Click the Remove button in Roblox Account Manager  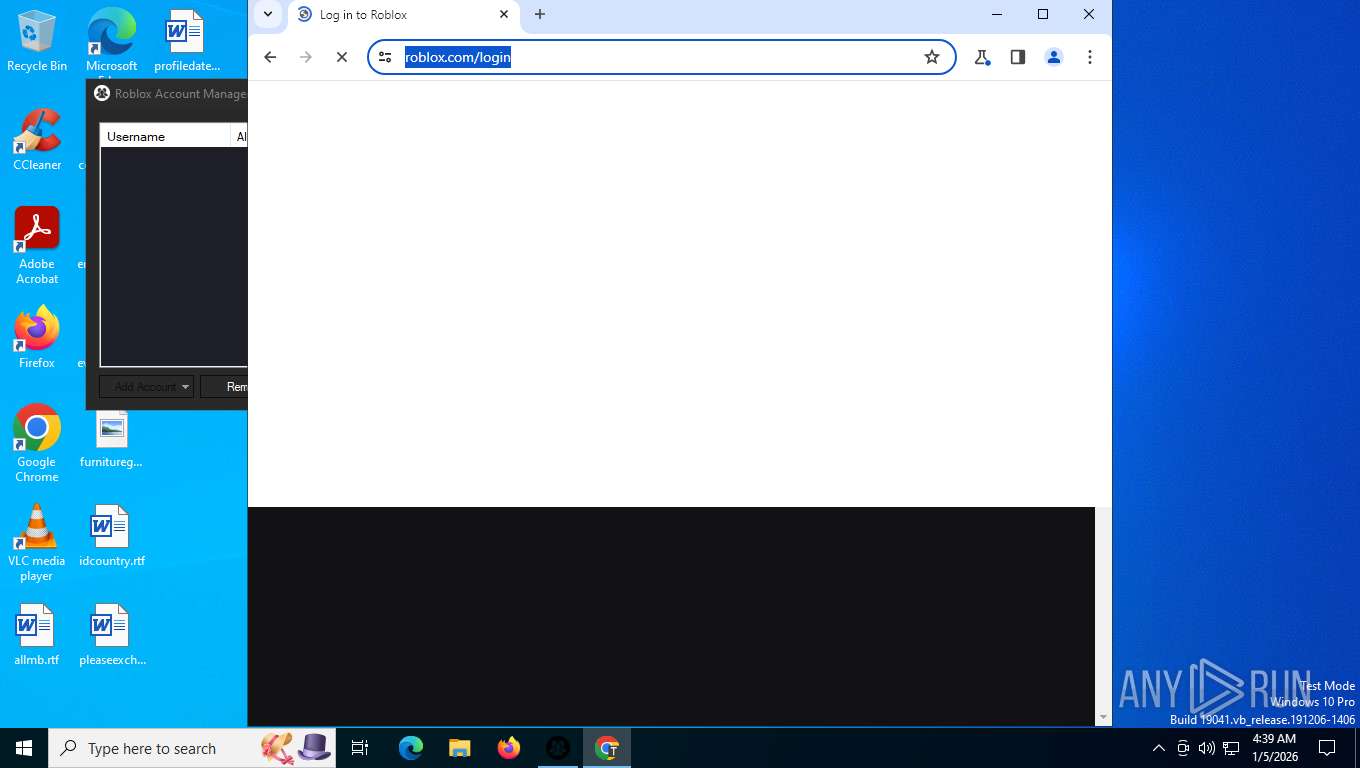point(224,387)
